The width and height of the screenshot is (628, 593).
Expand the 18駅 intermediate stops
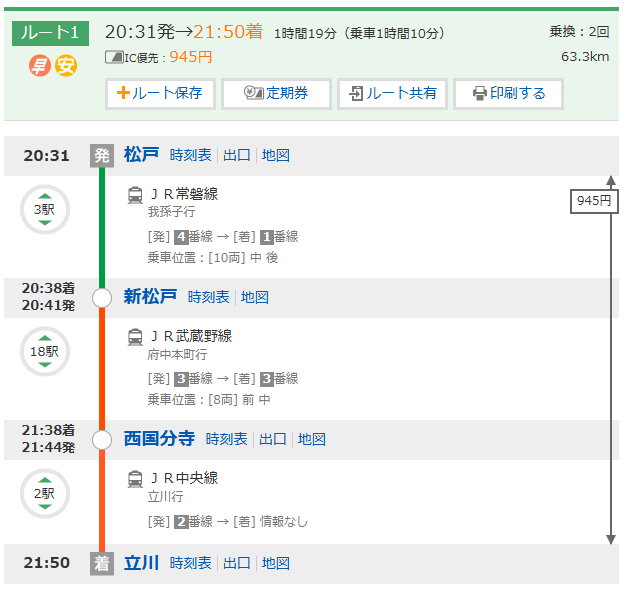click(45, 352)
